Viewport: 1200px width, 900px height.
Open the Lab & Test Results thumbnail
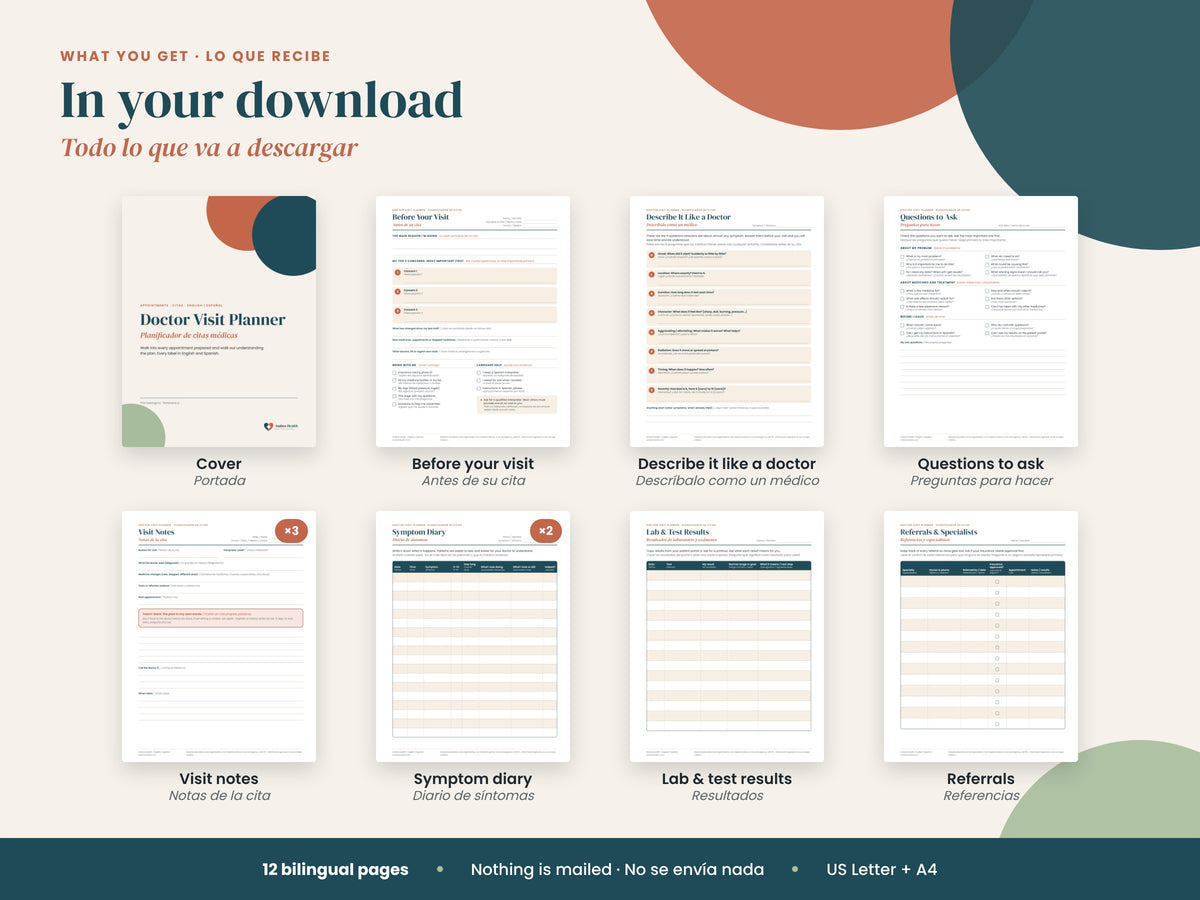tap(727, 636)
